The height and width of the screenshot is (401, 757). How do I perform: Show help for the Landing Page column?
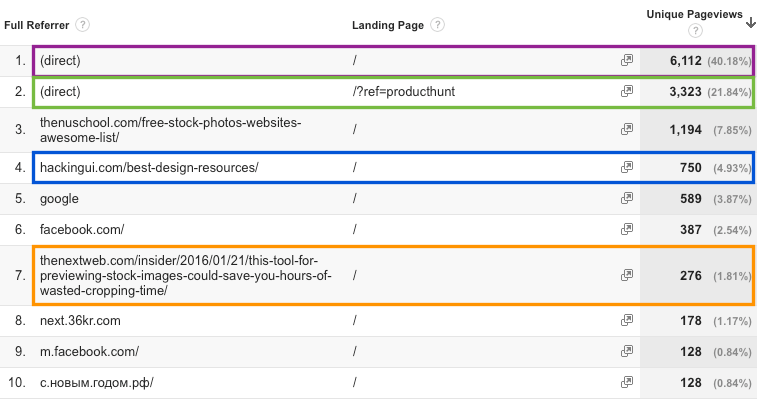click(x=437, y=25)
